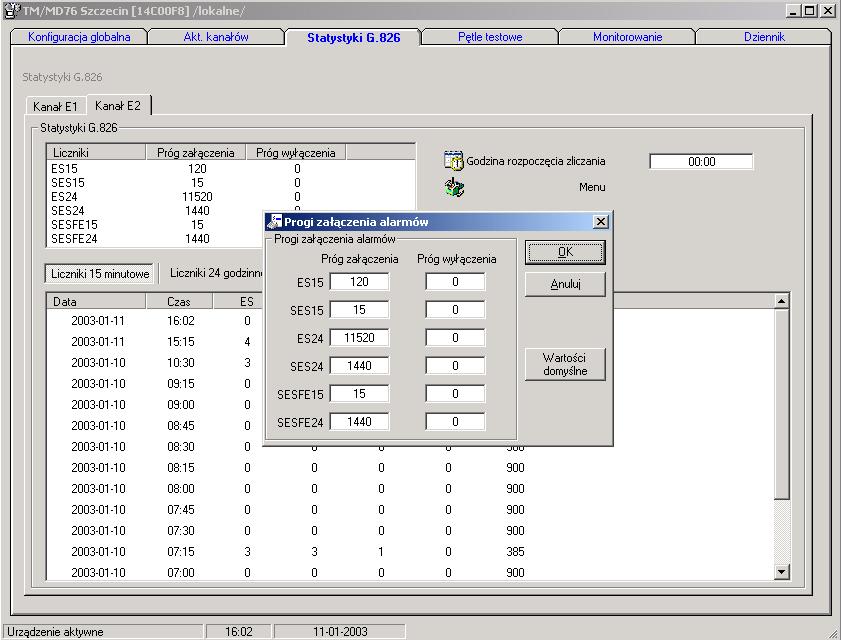Viewport: 841px width, 640px height.
Task: Edit ES24 Próg wyłączenia field
Action: pos(455,337)
